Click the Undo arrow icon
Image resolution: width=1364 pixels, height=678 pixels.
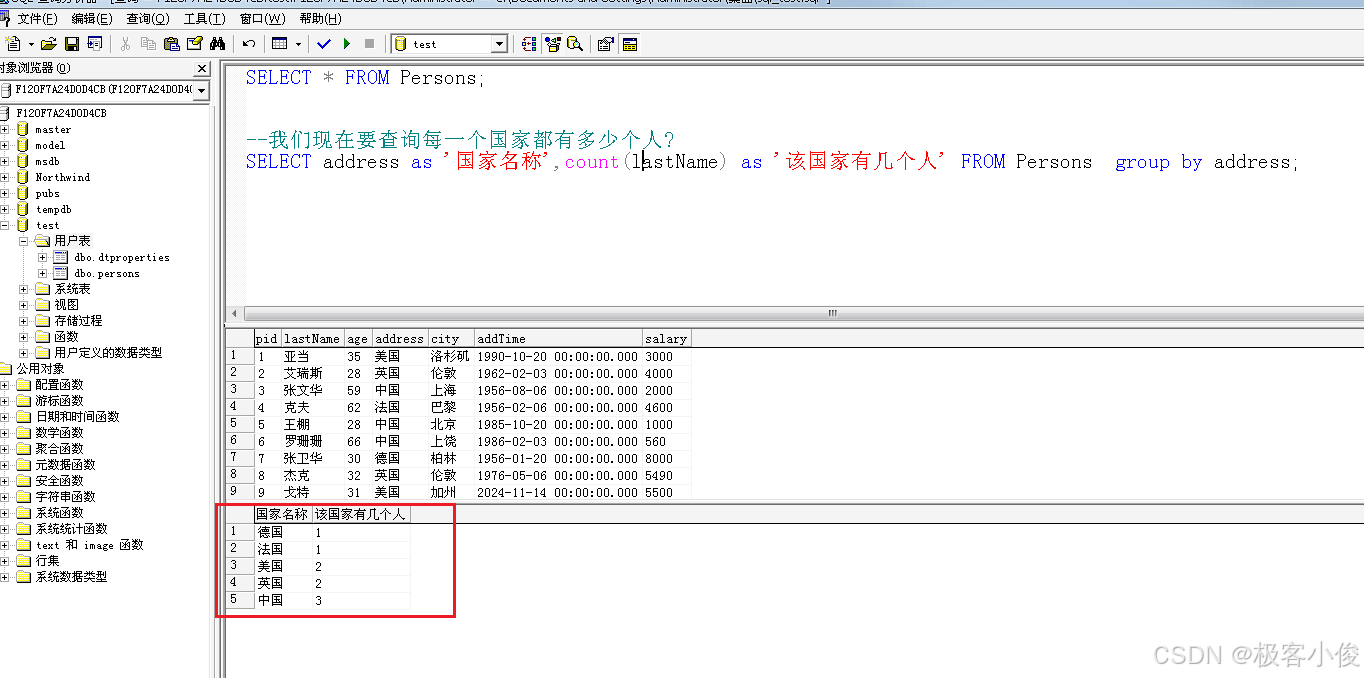[248, 44]
